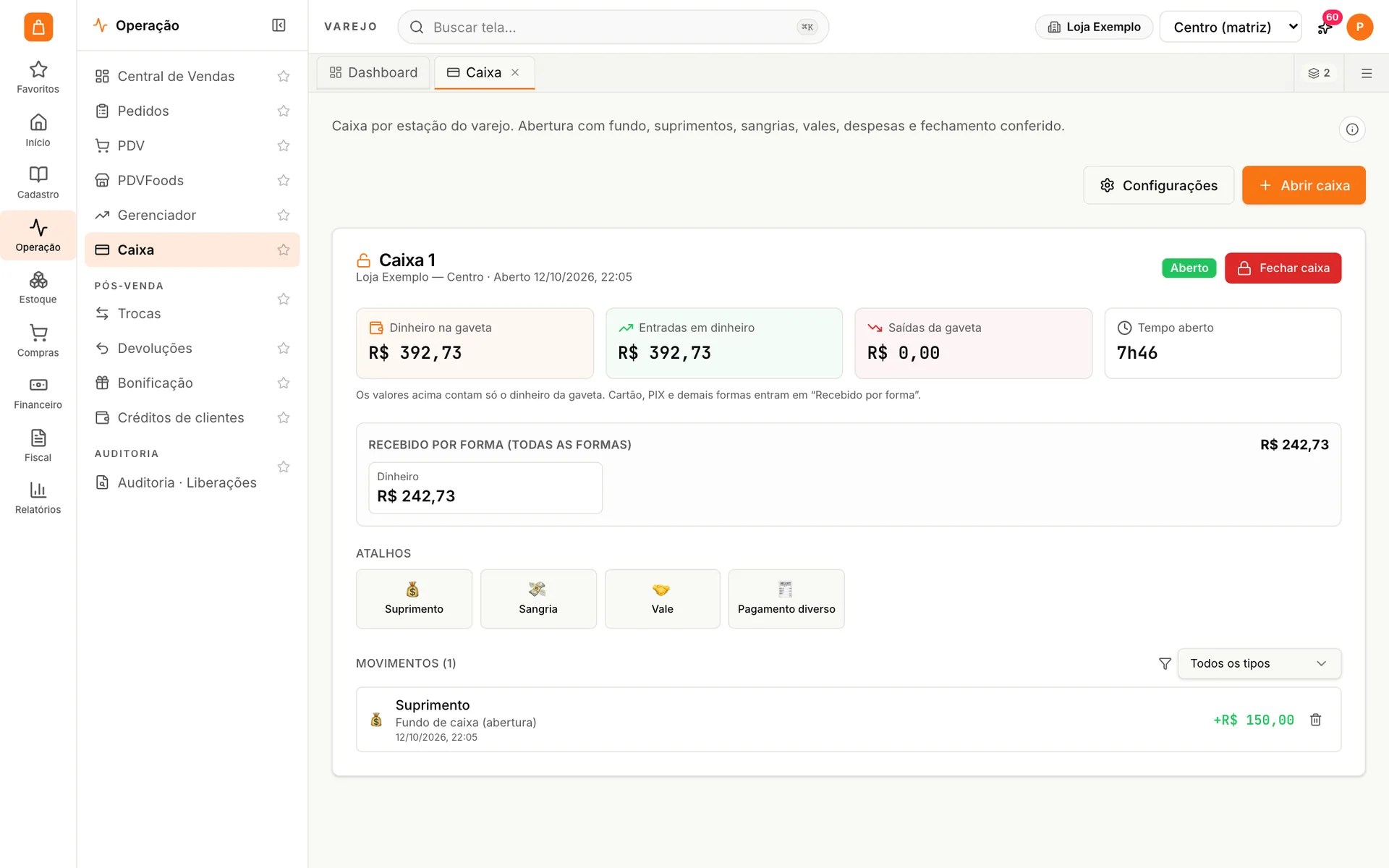Open Configurações button
The image size is (1389, 868).
[1158, 185]
